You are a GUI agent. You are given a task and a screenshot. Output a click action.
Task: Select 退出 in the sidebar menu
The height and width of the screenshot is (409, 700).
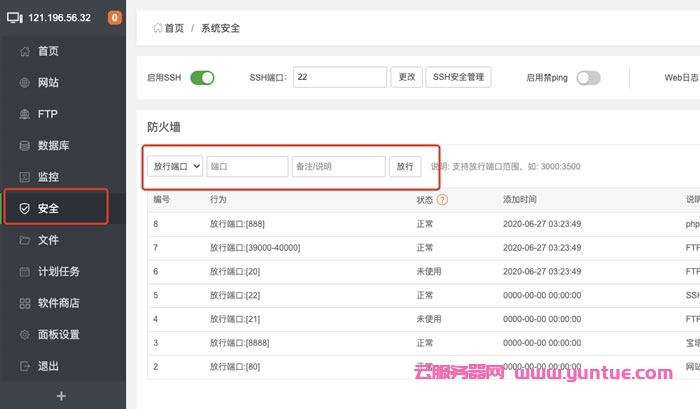(x=48, y=366)
